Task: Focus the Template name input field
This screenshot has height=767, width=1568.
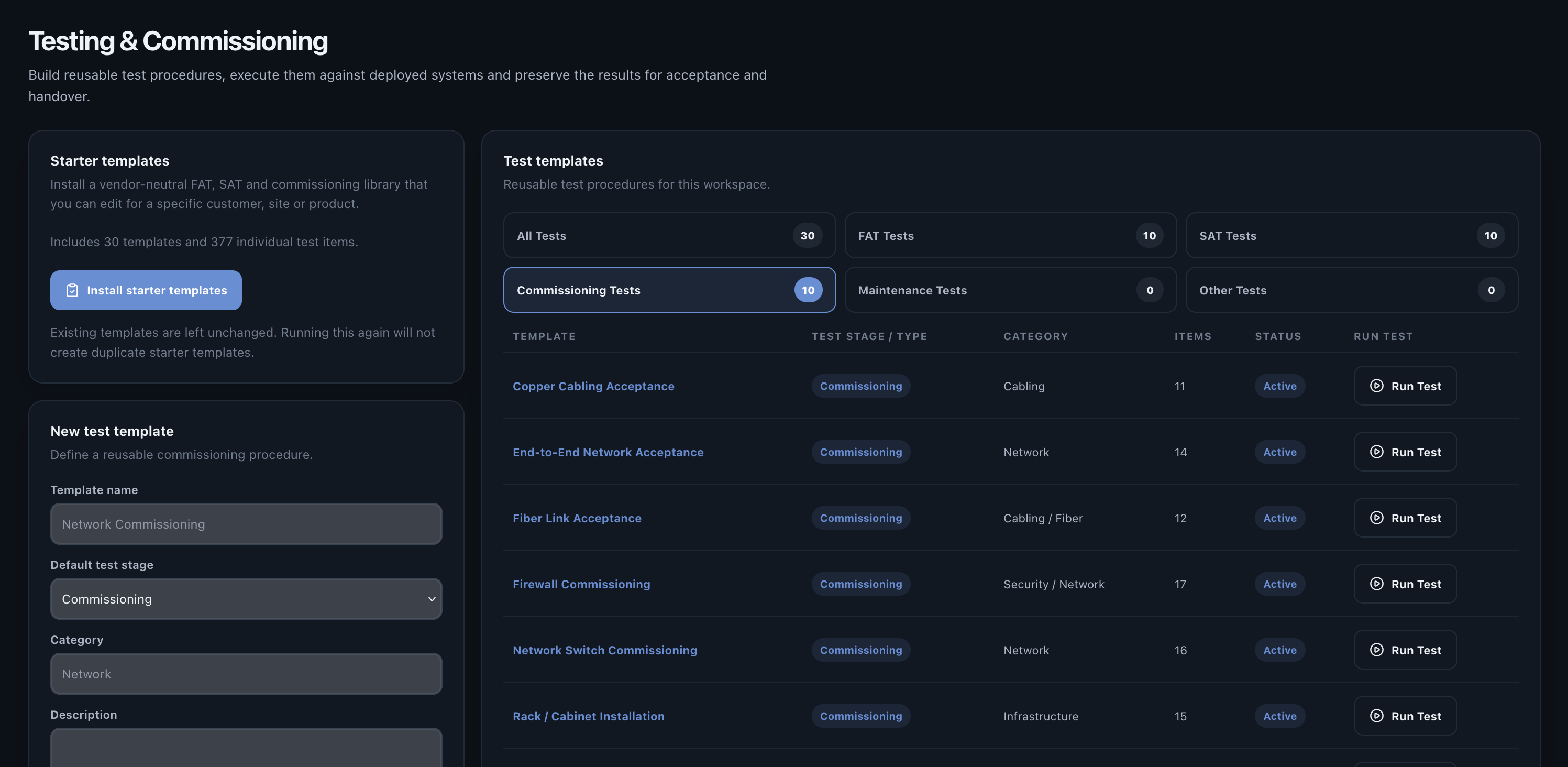Action: click(x=246, y=524)
